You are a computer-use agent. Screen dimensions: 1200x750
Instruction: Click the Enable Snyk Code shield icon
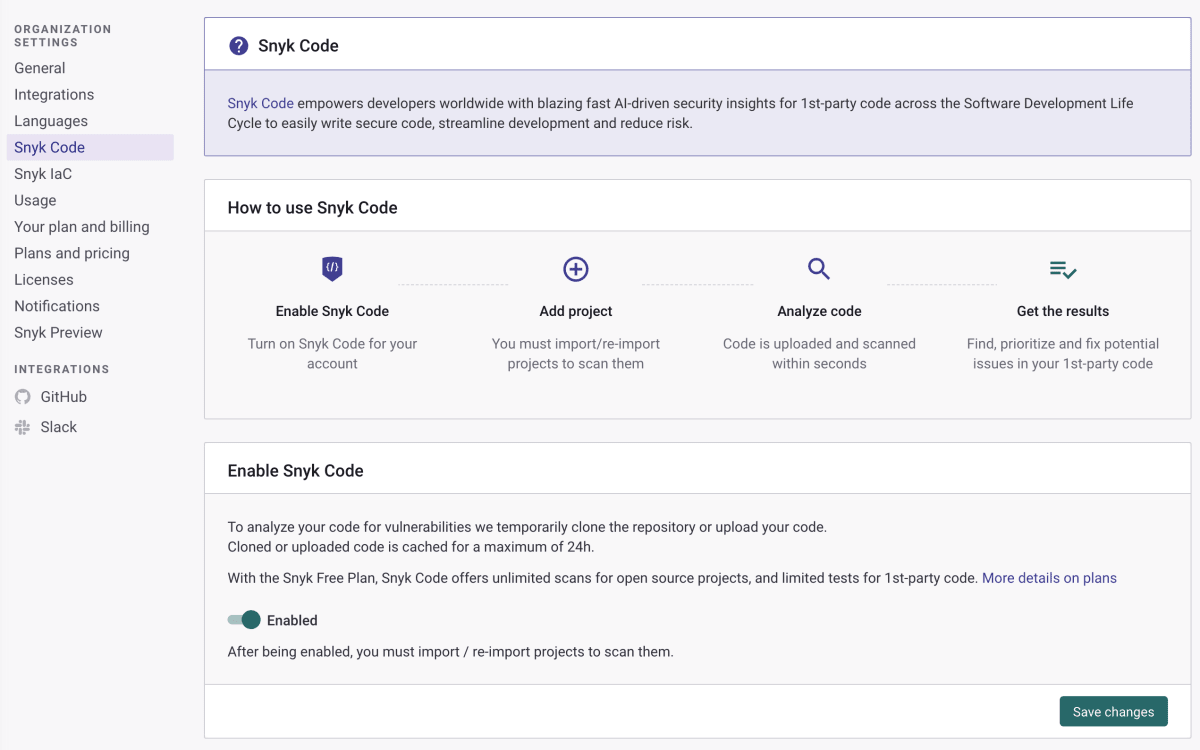(x=332, y=268)
